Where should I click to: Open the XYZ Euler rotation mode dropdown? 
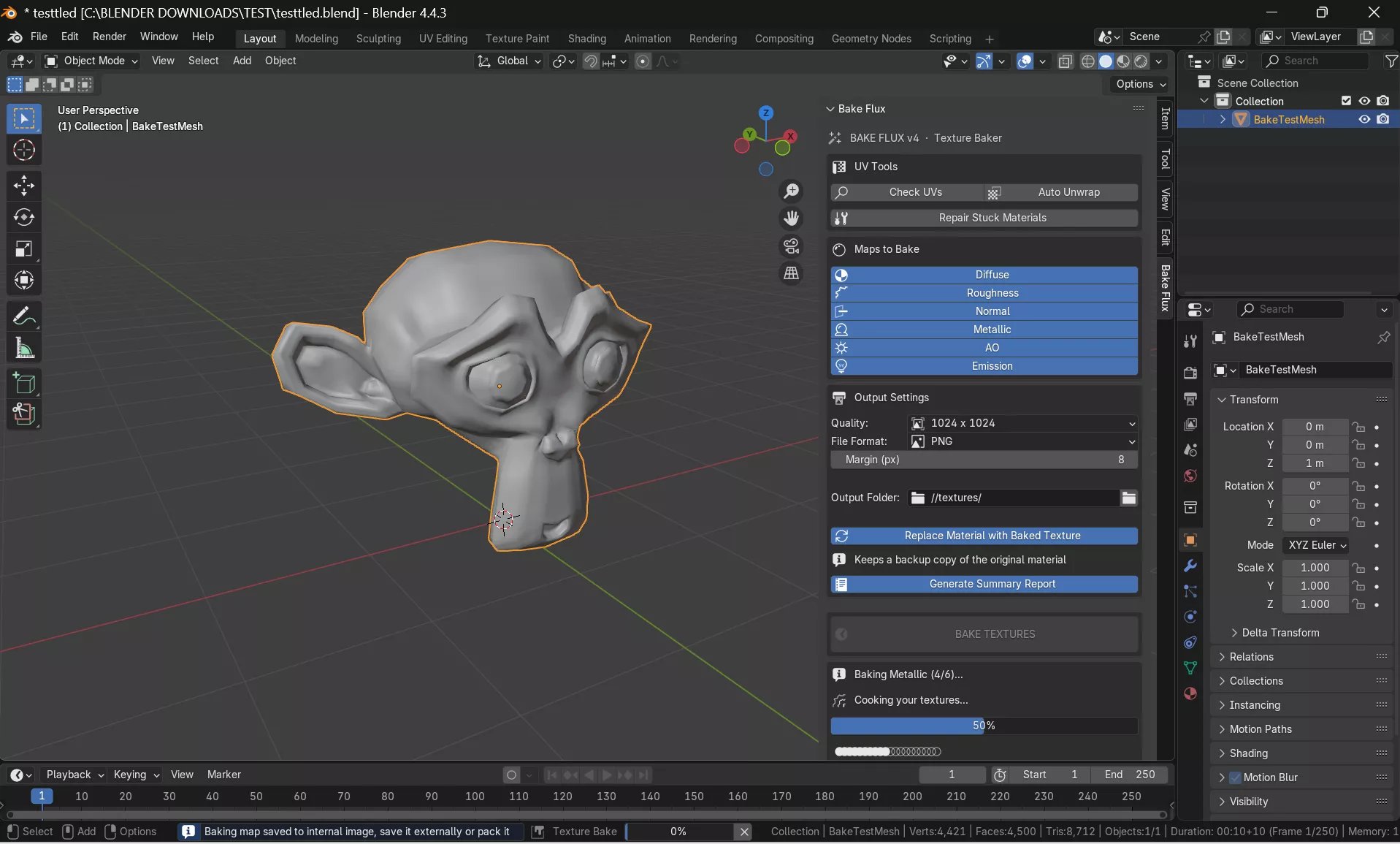[x=1316, y=546]
